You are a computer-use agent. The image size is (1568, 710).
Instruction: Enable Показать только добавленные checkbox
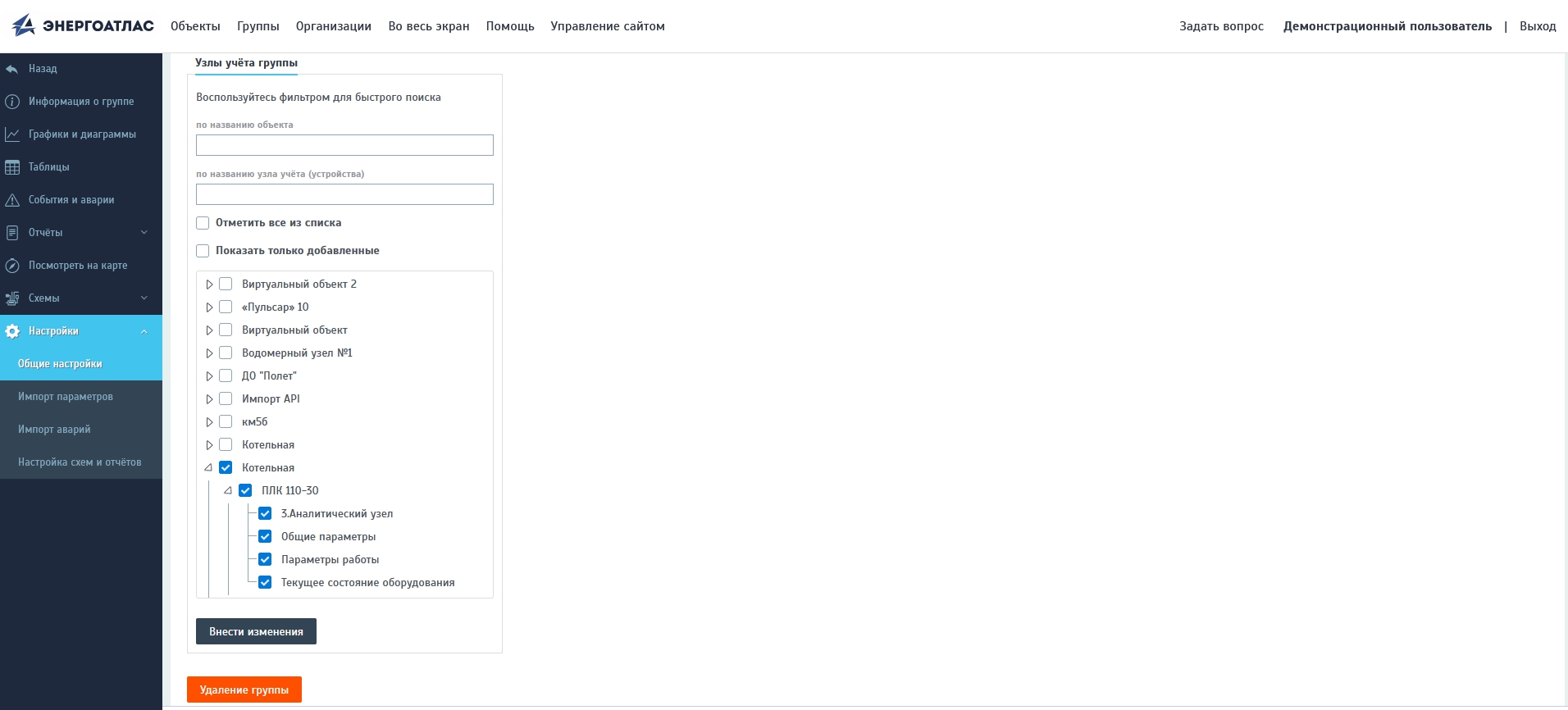click(203, 251)
